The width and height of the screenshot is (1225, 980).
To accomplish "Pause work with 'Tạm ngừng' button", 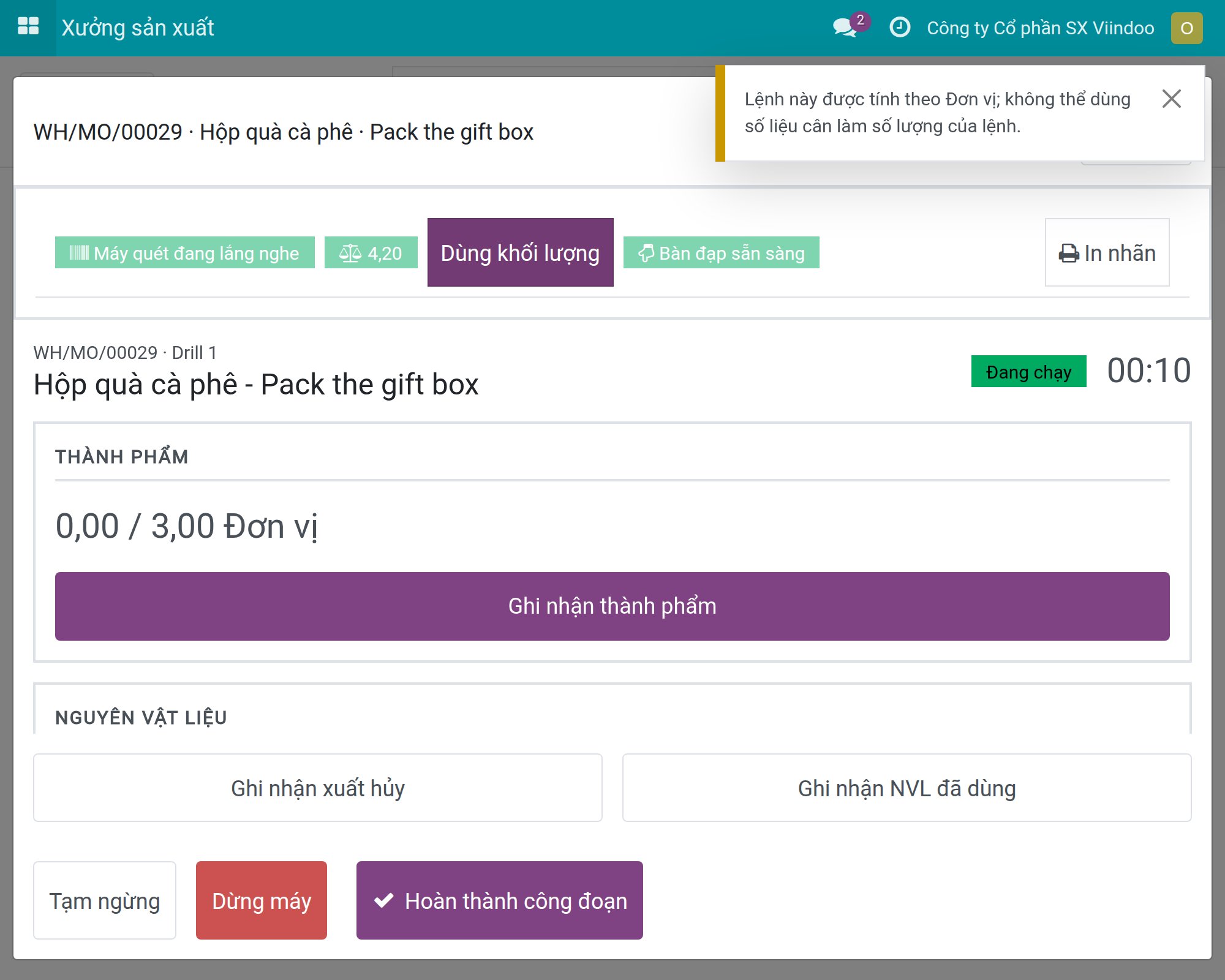I will 105,900.
